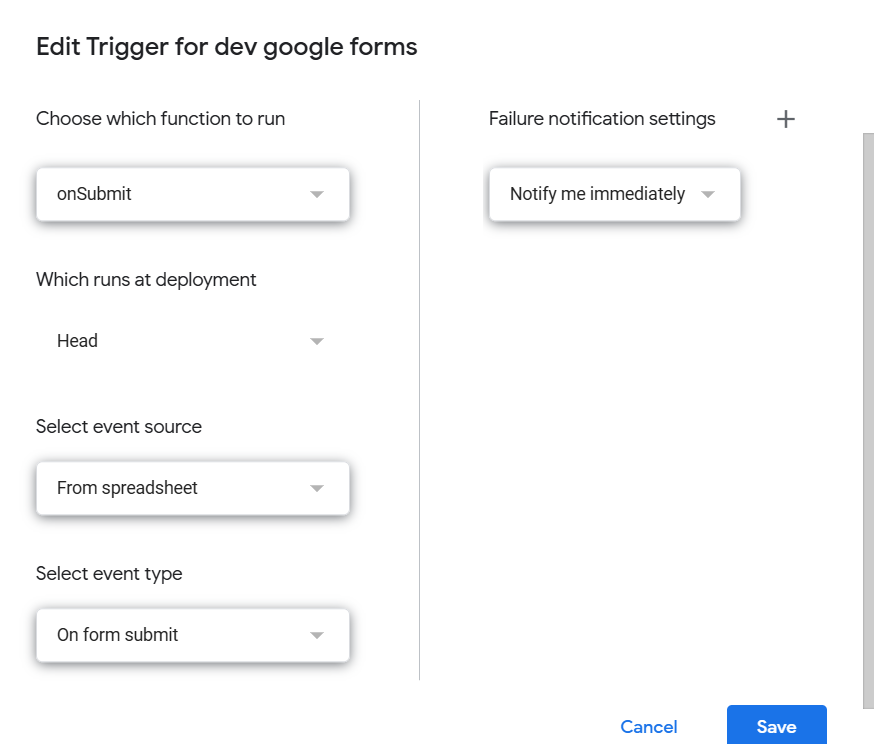Select the From spreadsheet text in source box

click(127, 488)
